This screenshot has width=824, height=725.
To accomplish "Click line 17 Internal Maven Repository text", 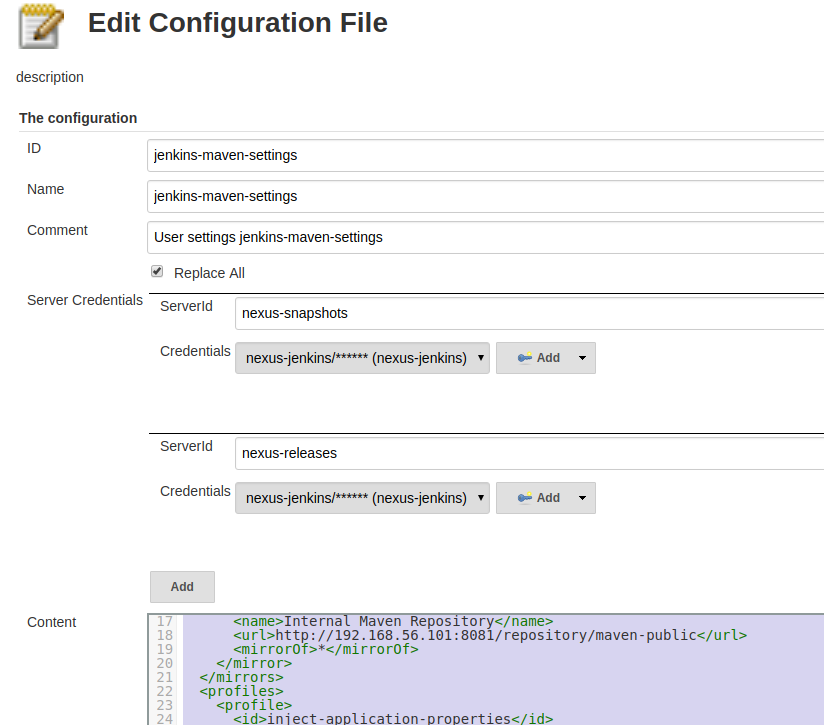I will [389, 622].
